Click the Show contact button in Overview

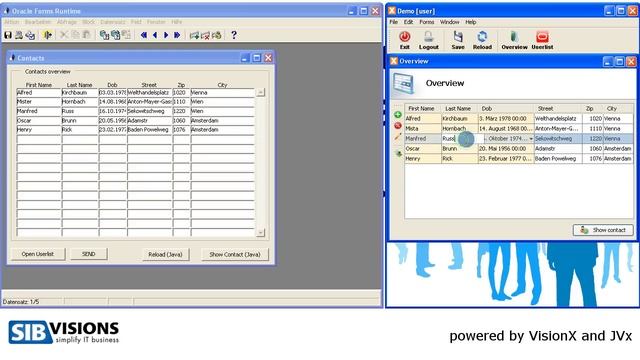(x=603, y=230)
